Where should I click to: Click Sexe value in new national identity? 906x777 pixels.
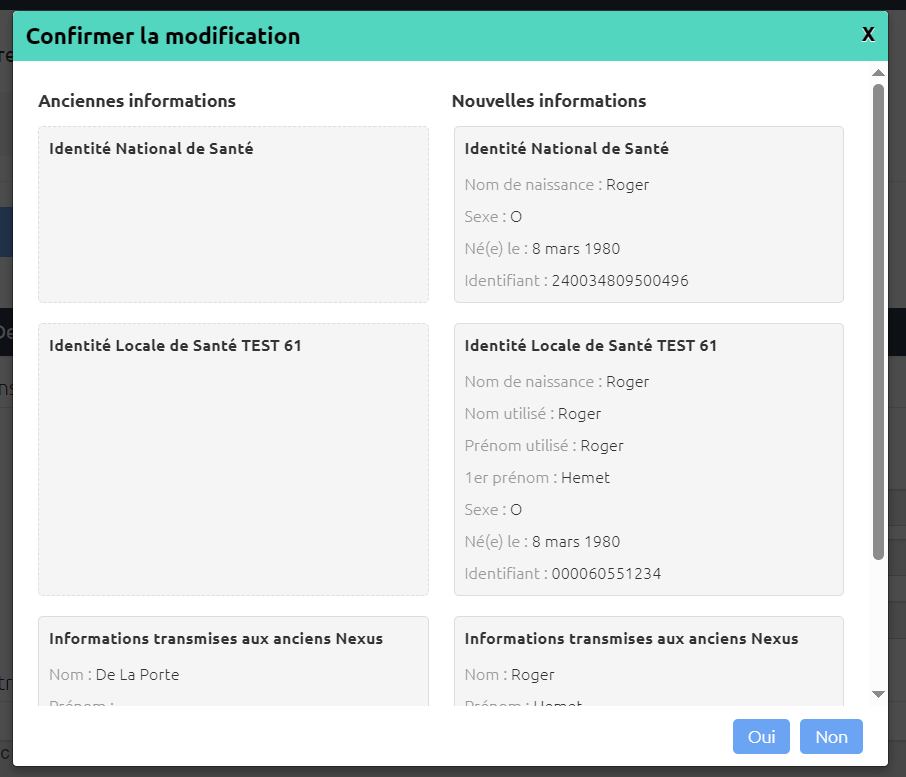516,217
